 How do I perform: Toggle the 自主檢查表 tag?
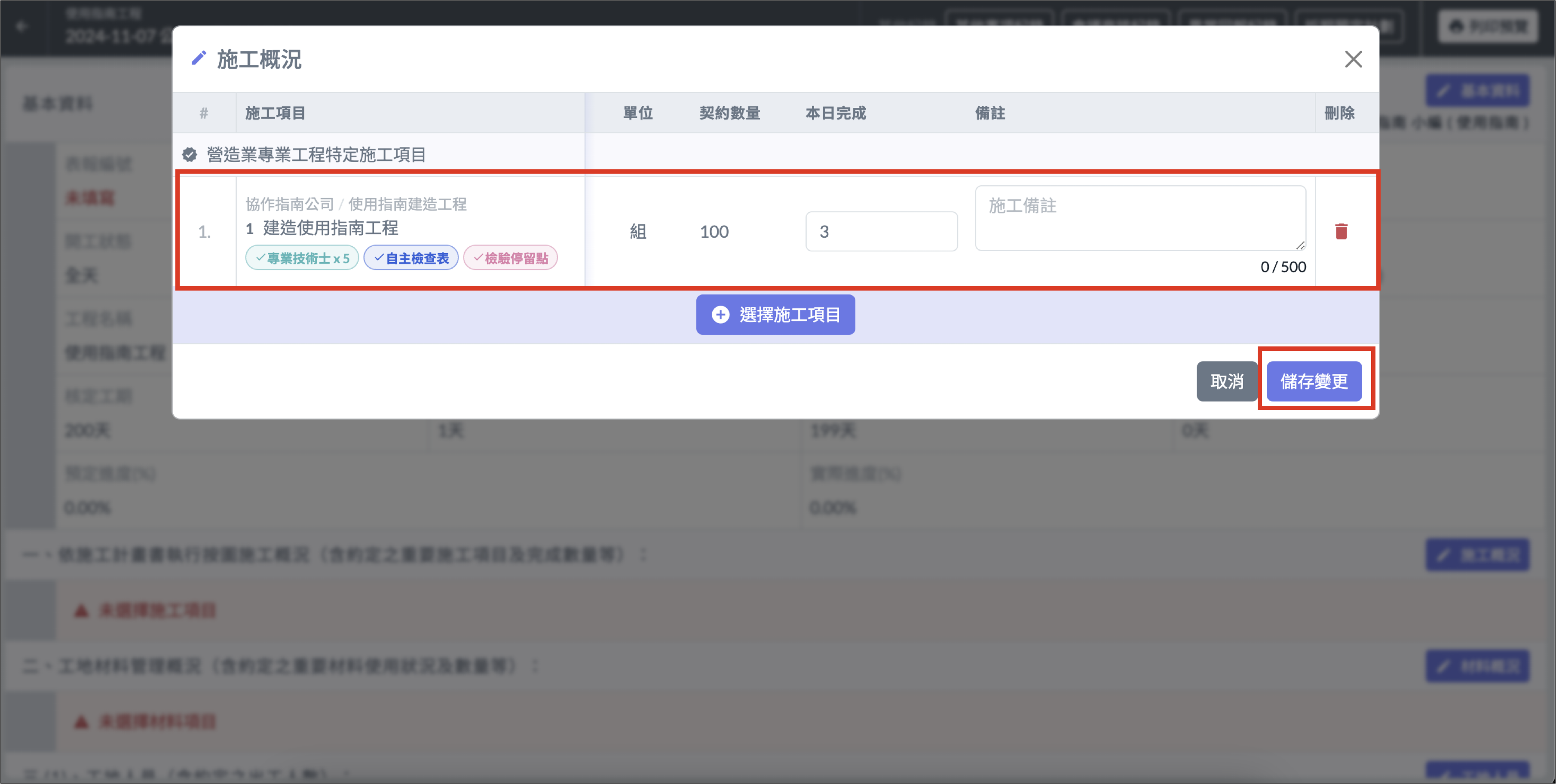[411, 258]
